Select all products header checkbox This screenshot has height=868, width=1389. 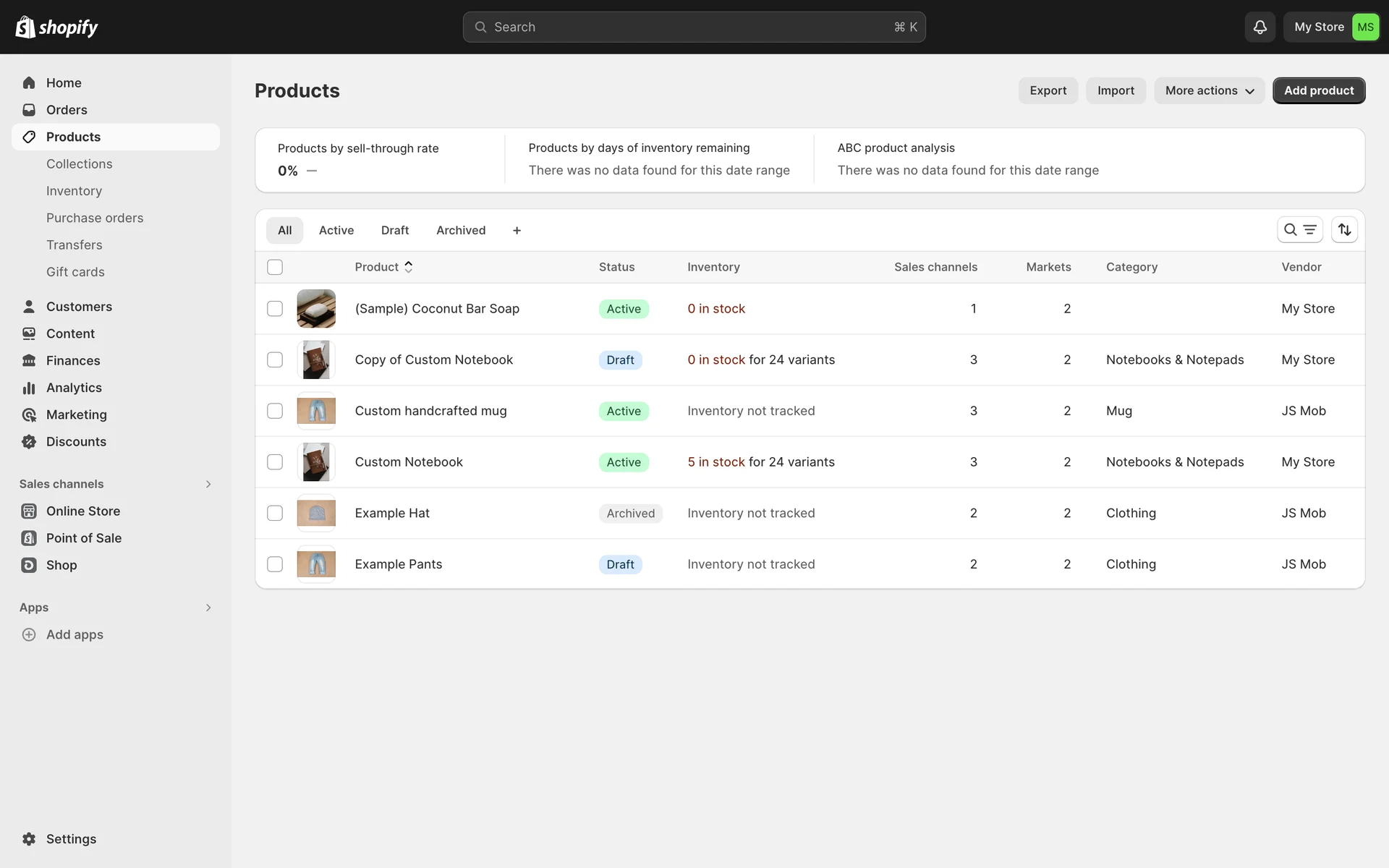(275, 267)
